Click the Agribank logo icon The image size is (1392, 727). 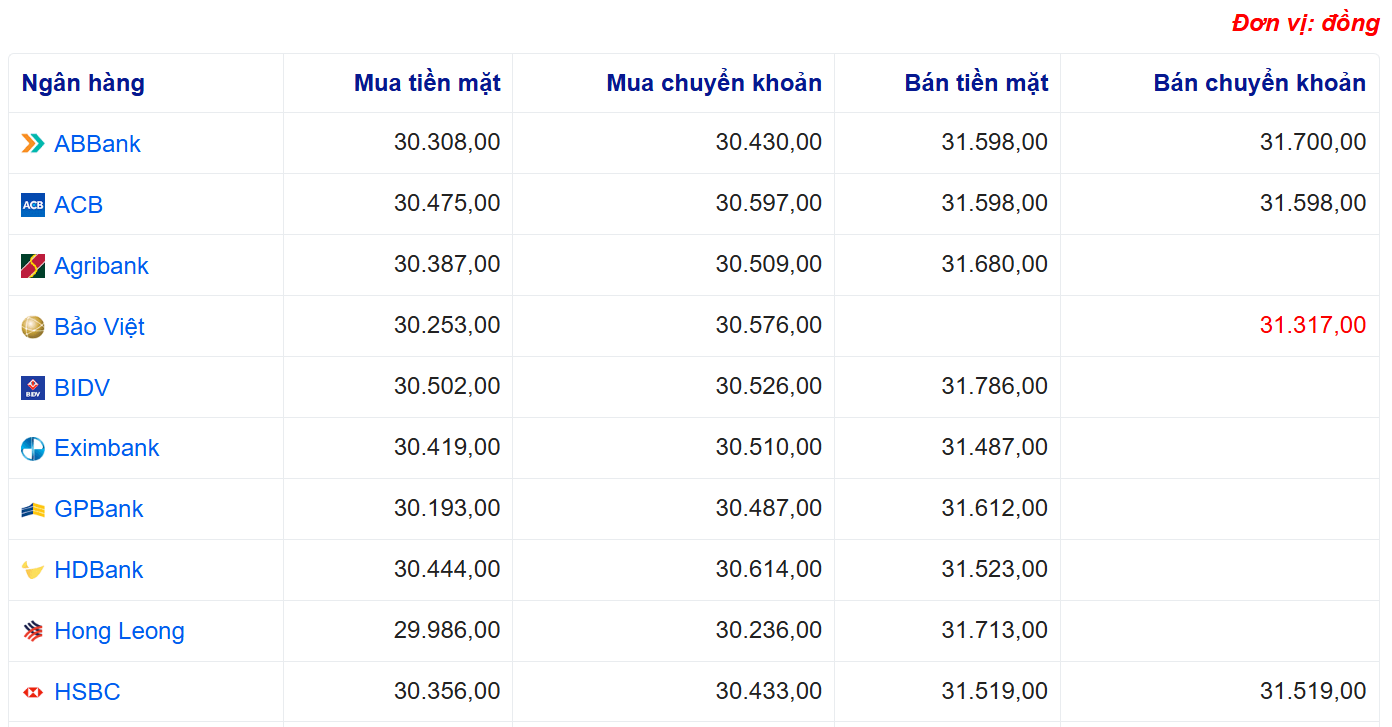click(33, 266)
